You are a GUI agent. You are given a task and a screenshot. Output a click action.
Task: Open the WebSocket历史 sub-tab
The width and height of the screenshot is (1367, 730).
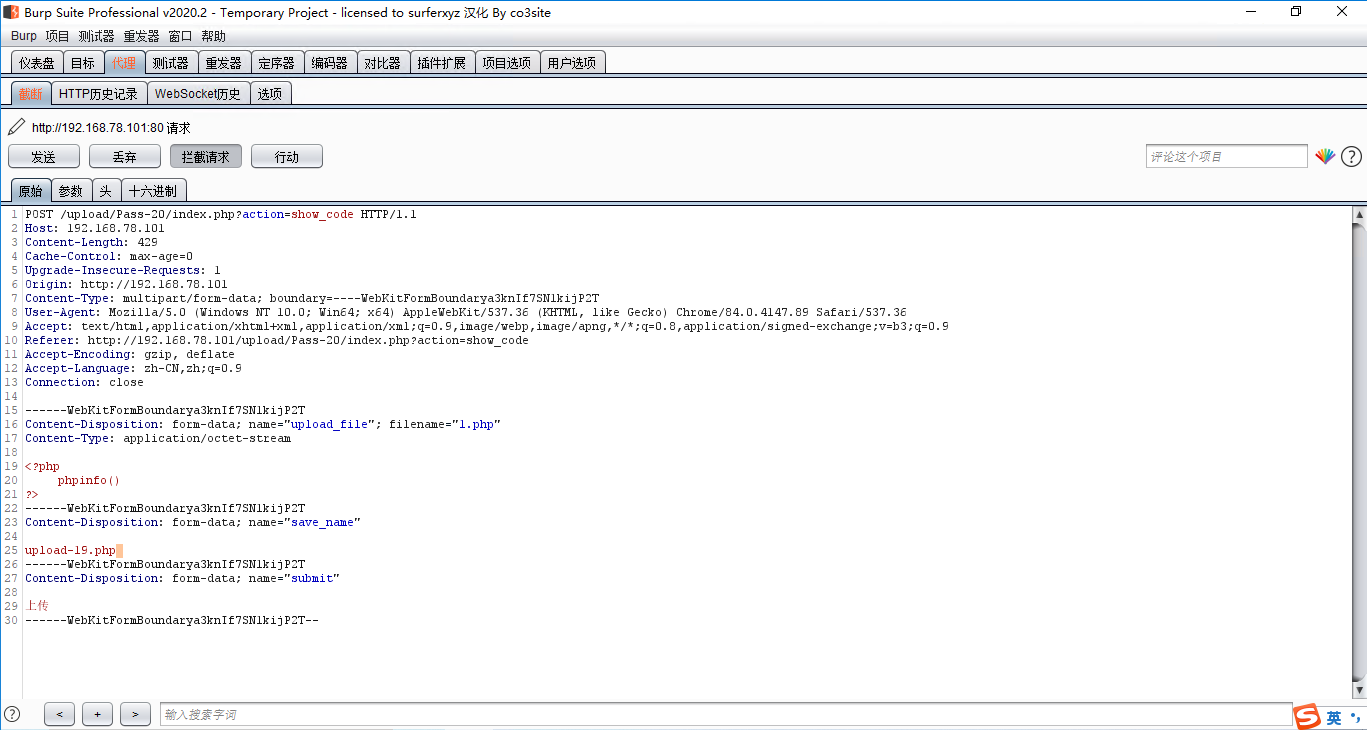198,93
